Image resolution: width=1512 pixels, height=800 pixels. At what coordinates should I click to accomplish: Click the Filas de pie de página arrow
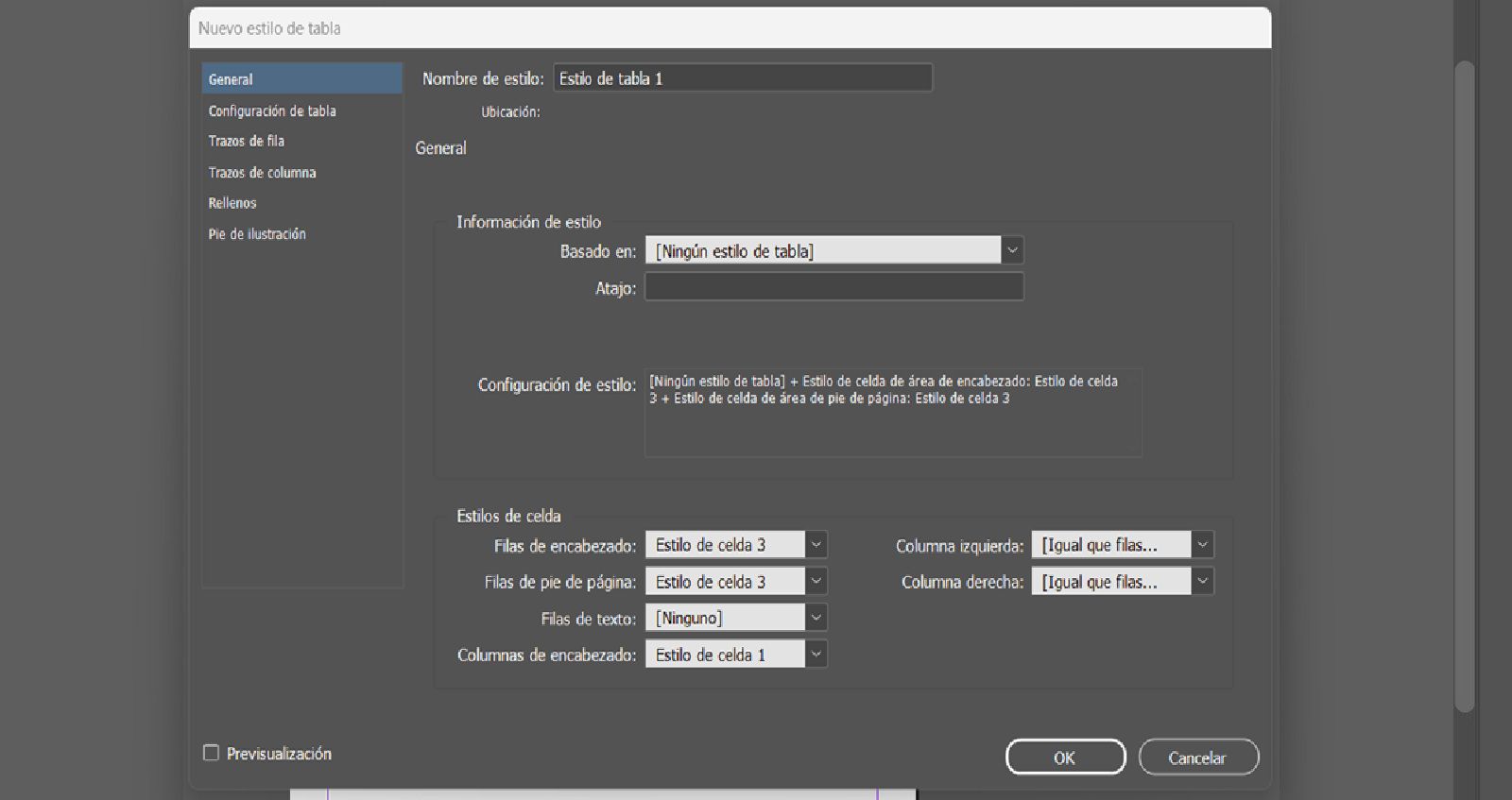coord(816,582)
